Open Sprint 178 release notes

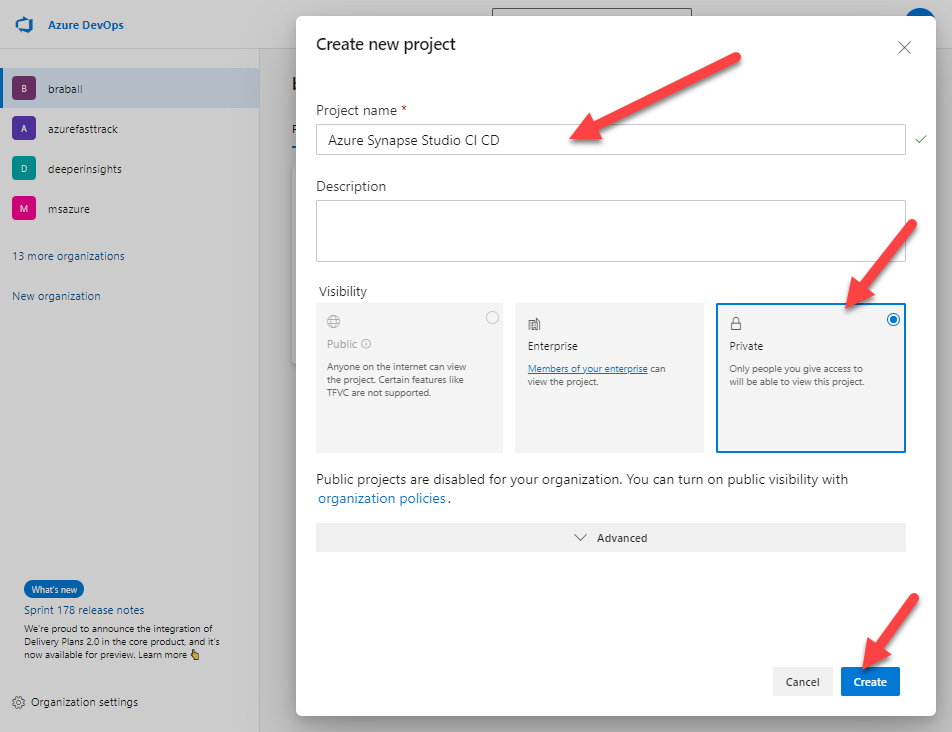(x=84, y=610)
